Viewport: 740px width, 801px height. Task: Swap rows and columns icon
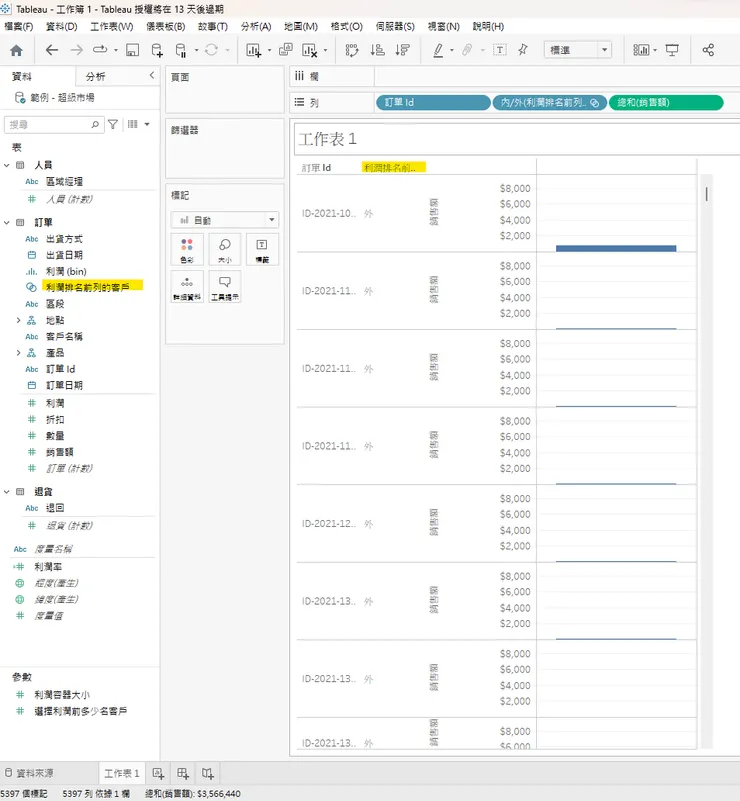[352, 50]
